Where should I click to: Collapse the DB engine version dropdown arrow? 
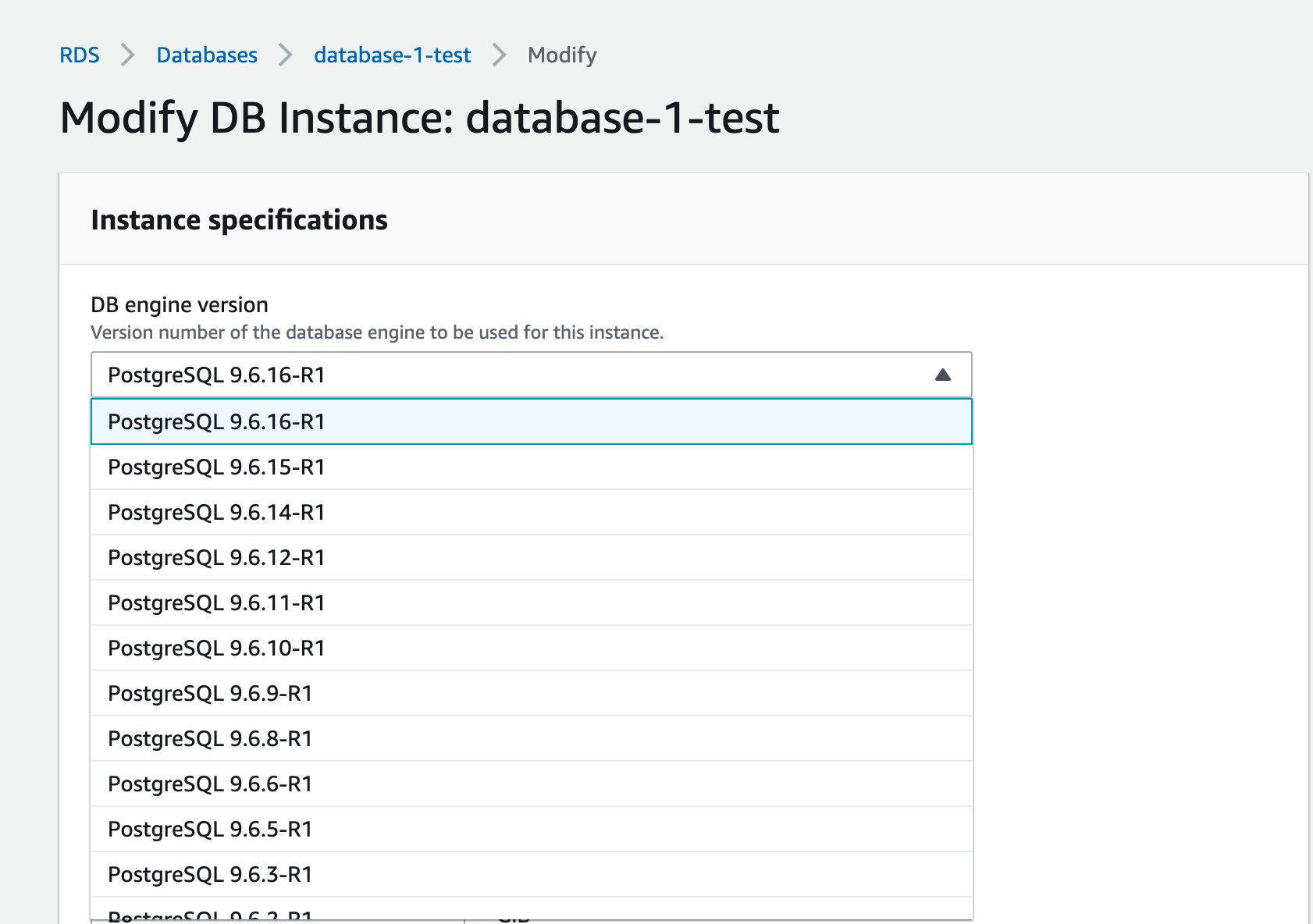coord(943,375)
